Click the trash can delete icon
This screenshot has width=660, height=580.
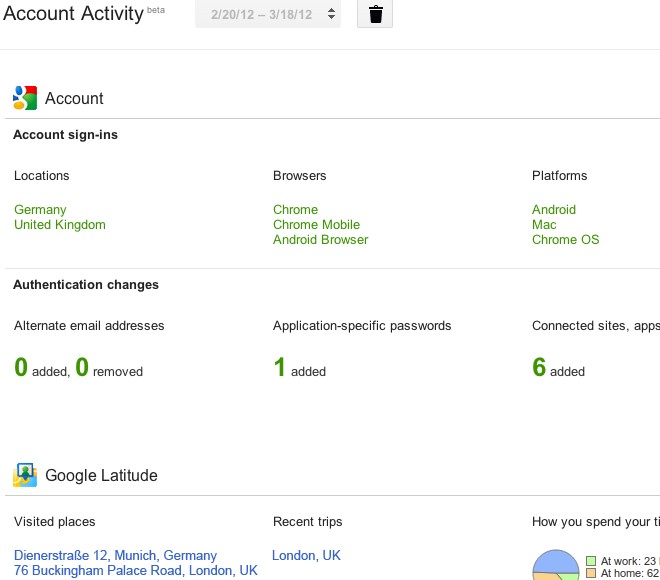pos(375,15)
